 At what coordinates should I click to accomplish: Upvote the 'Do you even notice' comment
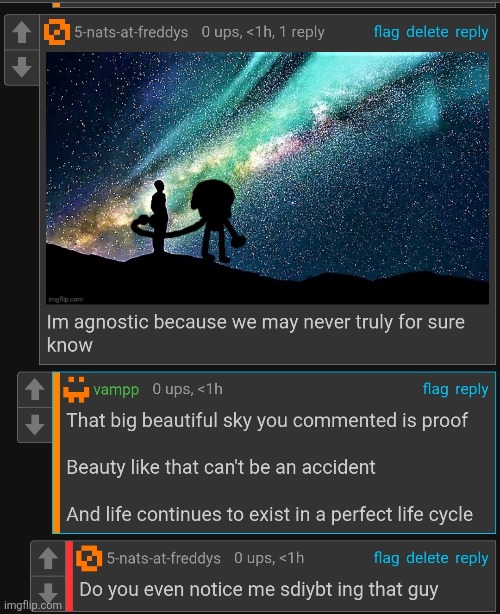[x=48, y=558]
